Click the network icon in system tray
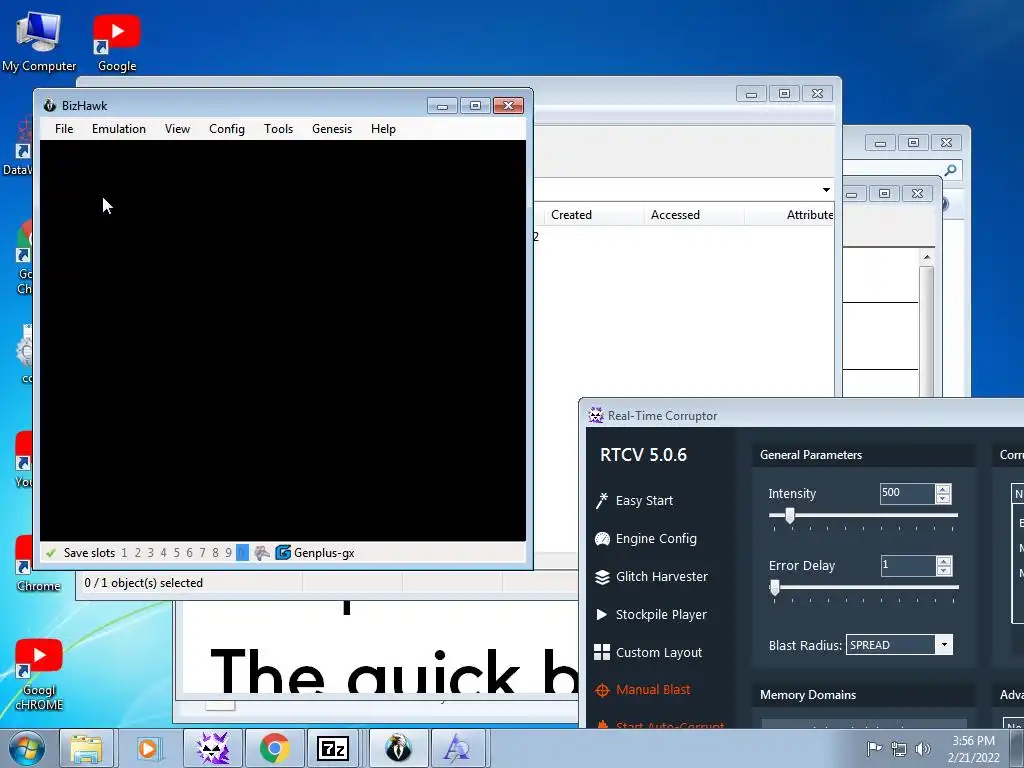This screenshot has height=768, width=1024. click(x=899, y=748)
